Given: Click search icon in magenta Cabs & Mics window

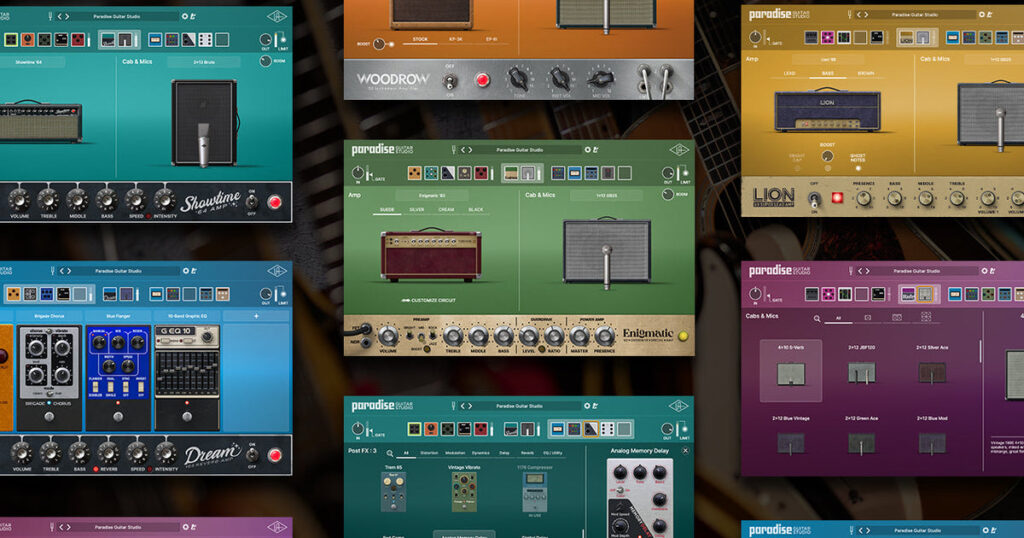Looking at the screenshot, I should (x=816, y=319).
